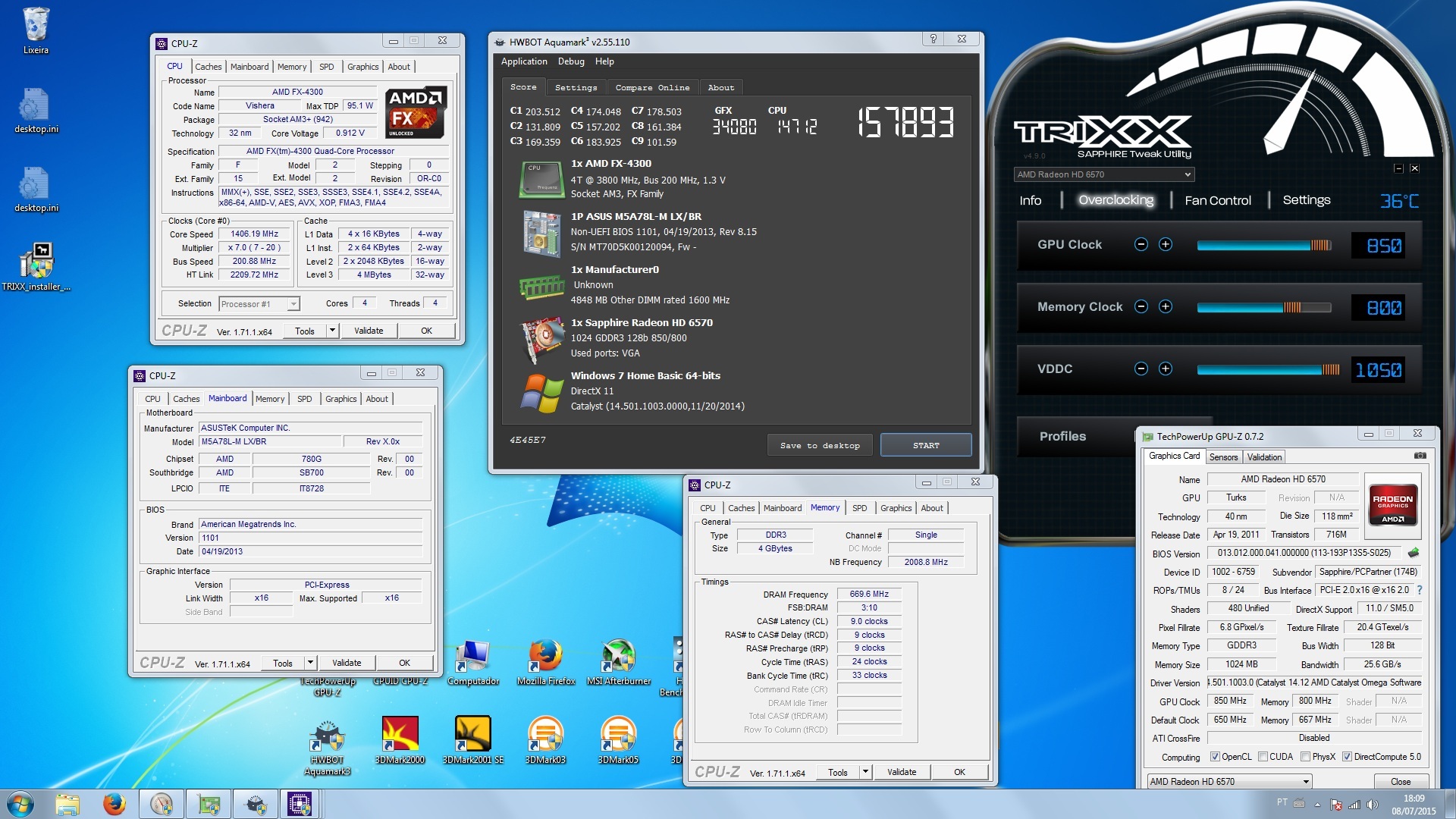Click the volume speaker tray icon
The image size is (1456, 819).
point(1372,805)
